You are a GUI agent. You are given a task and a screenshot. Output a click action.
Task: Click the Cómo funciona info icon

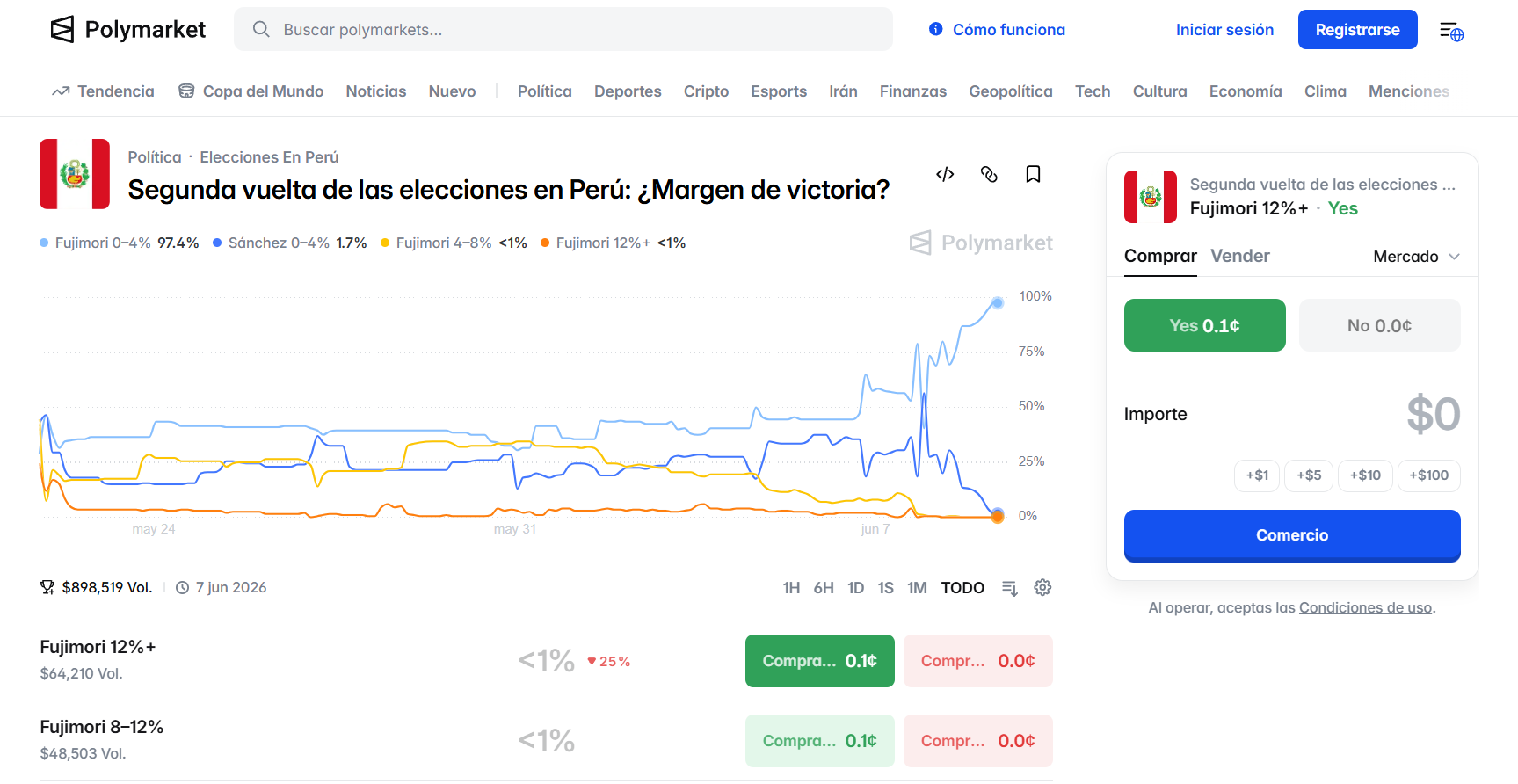pyautogui.click(x=936, y=29)
